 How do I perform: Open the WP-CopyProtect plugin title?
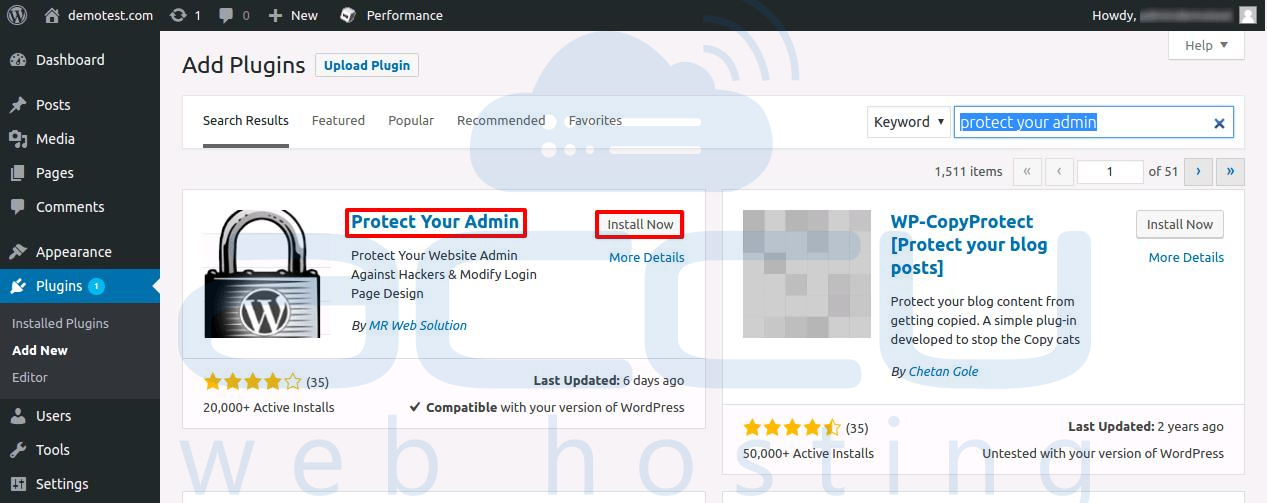pos(968,245)
